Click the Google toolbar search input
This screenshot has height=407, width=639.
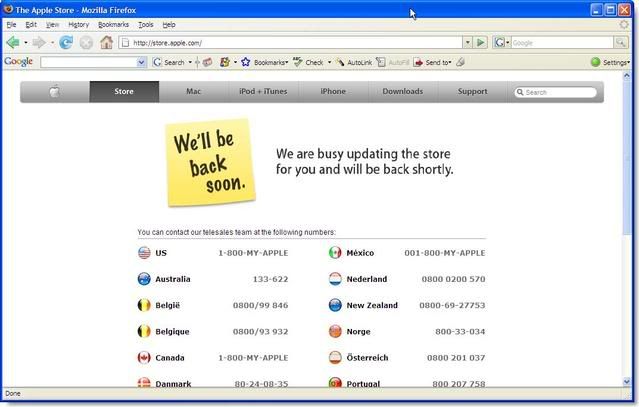pos(88,62)
